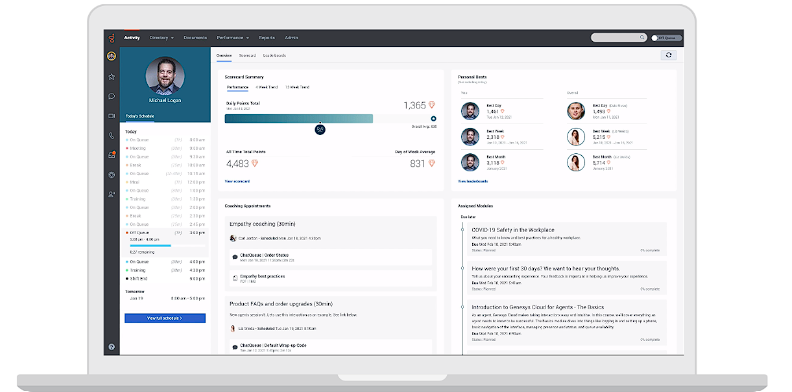Expand the Directory dropdown menu

162,37
